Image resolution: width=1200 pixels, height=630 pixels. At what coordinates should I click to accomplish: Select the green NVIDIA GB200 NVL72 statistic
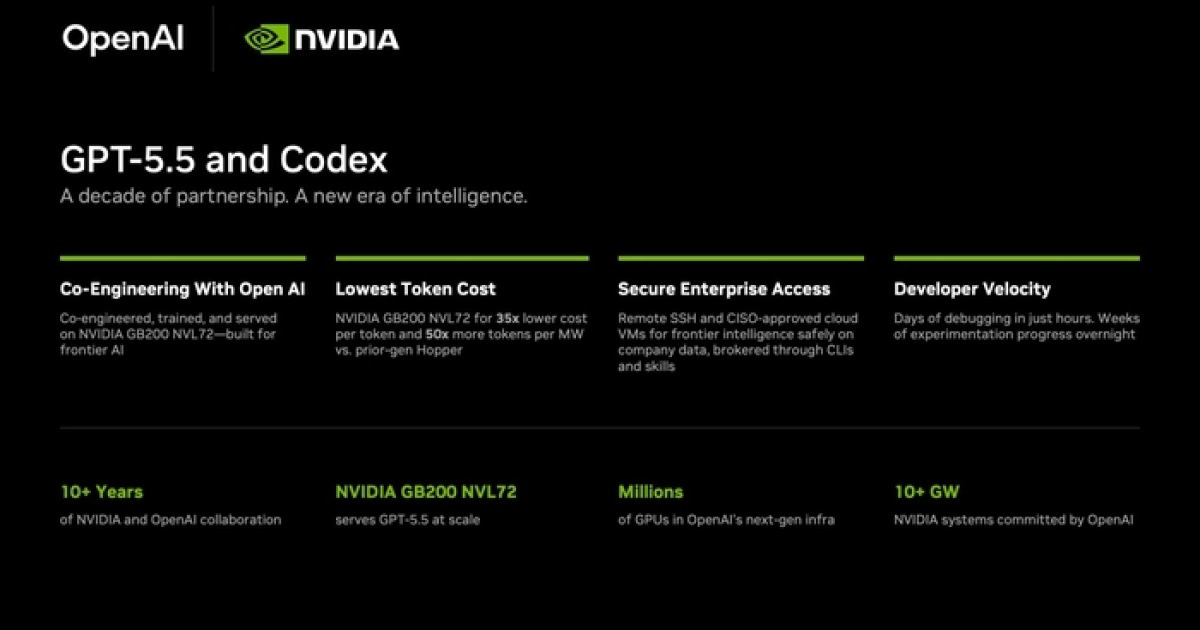(x=426, y=492)
